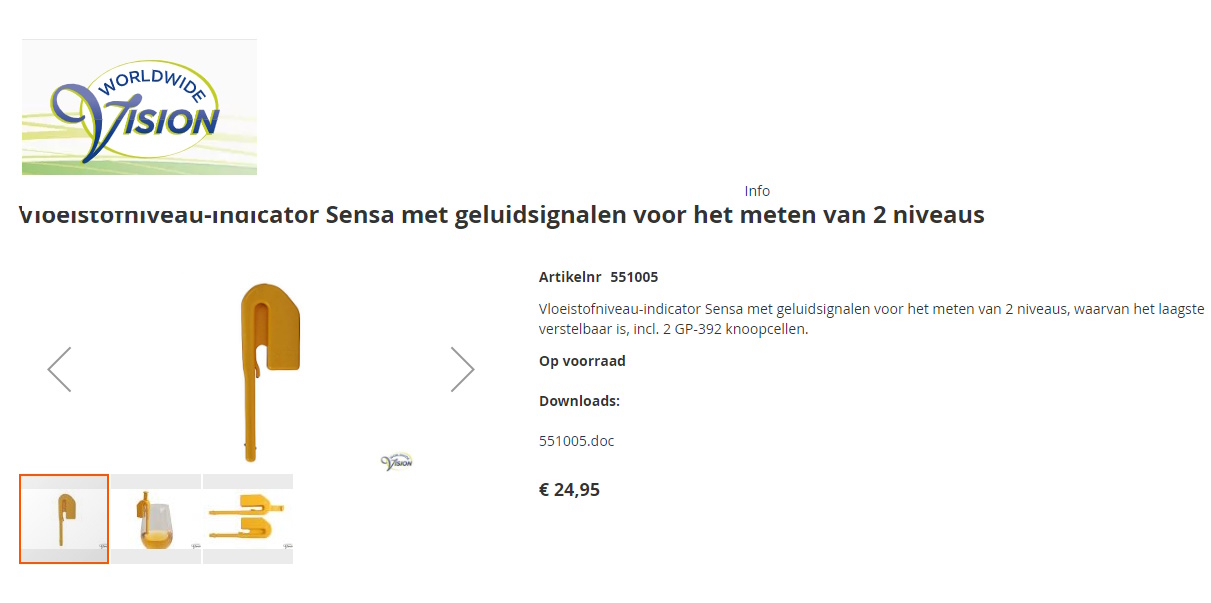Click the highlighted thumbnail with orange border
This screenshot has height=603, width=1211.
pos(63,518)
